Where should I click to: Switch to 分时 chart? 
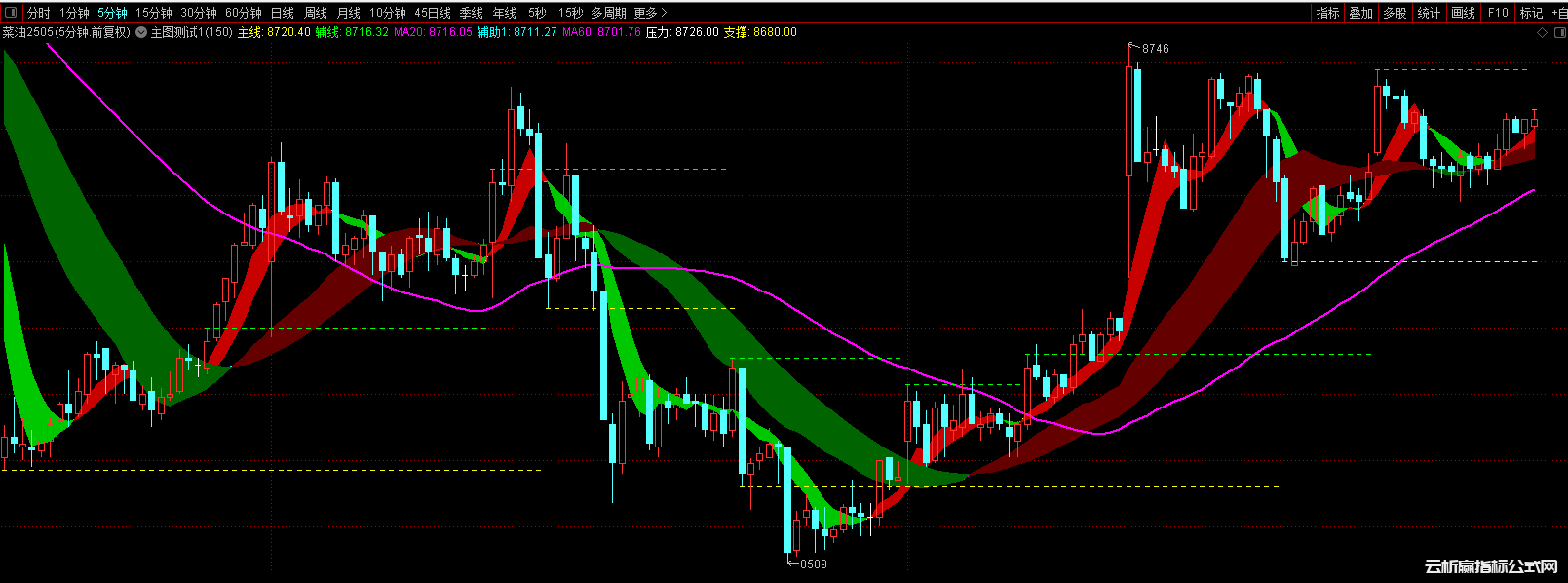click(38, 13)
